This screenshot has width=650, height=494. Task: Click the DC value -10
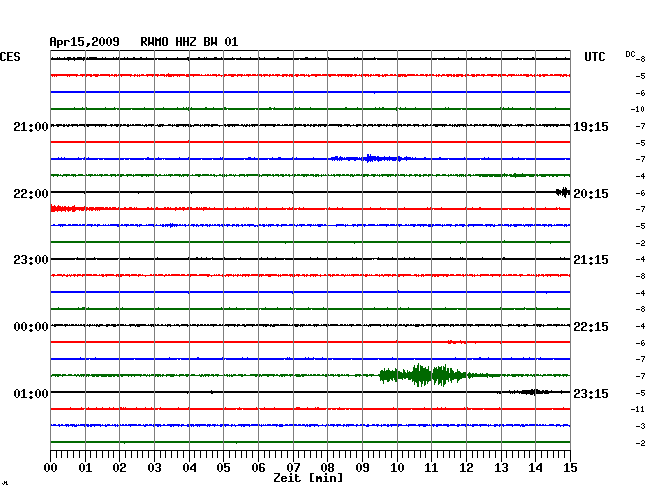pos(638,109)
